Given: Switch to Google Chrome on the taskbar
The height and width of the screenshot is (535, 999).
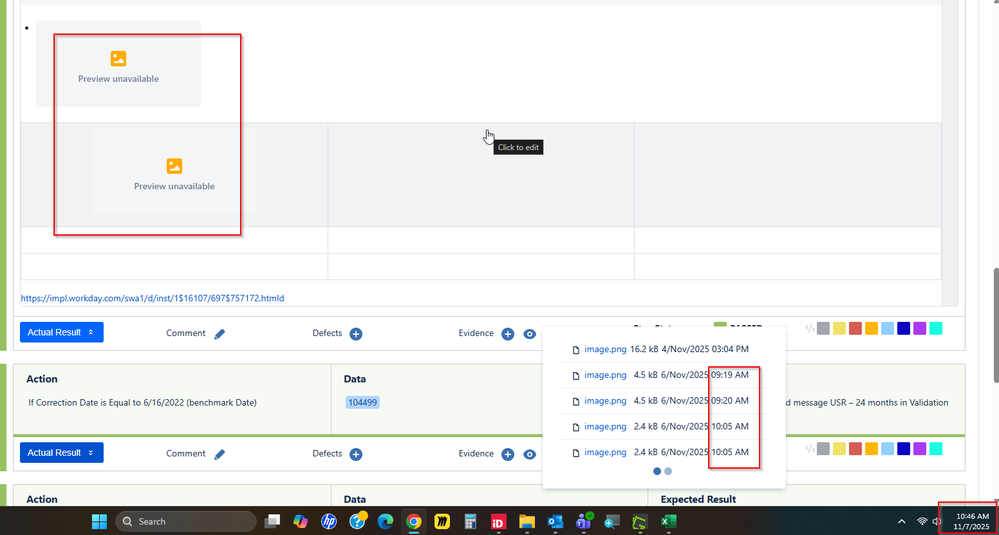Looking at the screenshot, I should tap(414, 522).
